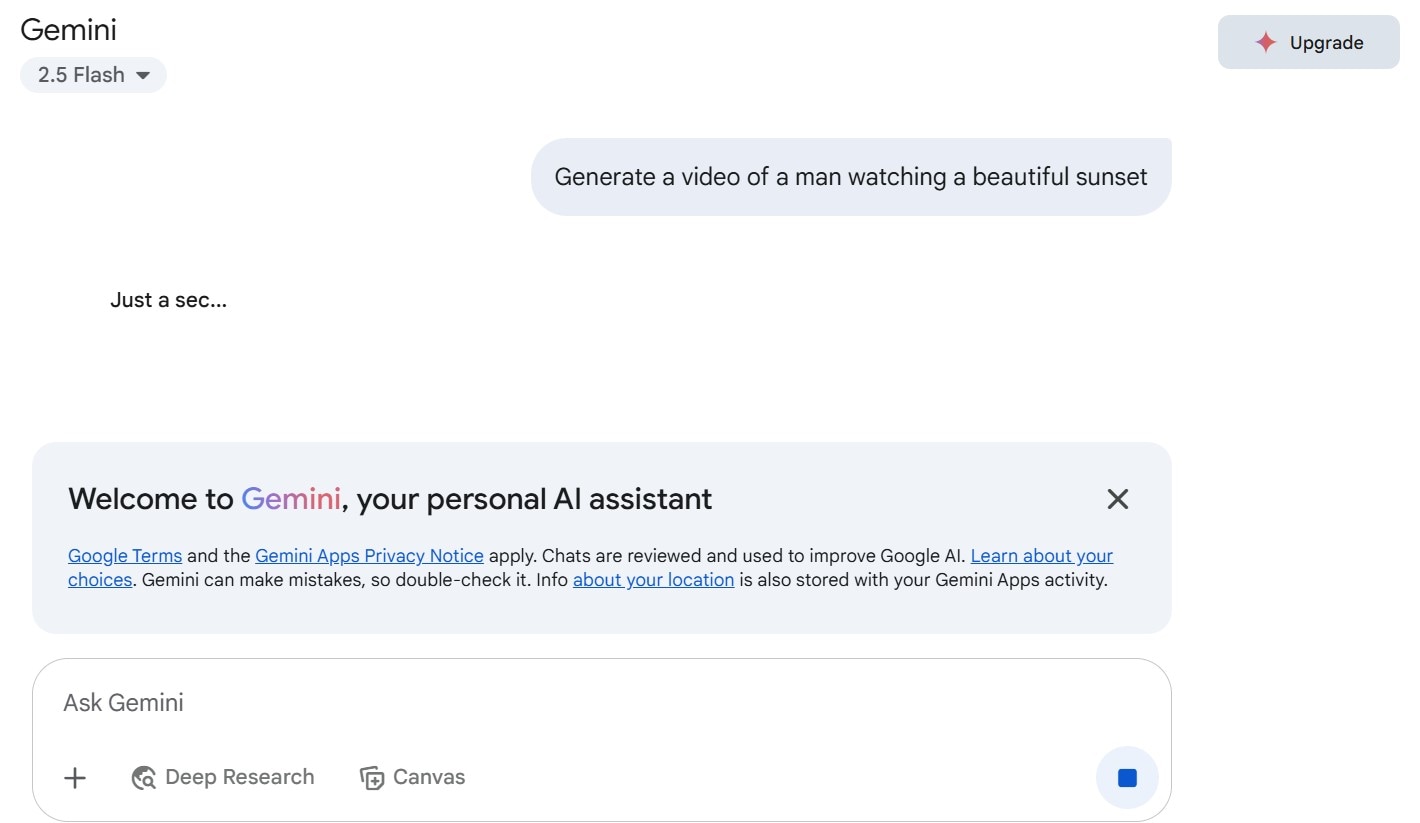Click the Canvas icon
The height and width of the screenshot is (823, 1420).
click(372, 778)
